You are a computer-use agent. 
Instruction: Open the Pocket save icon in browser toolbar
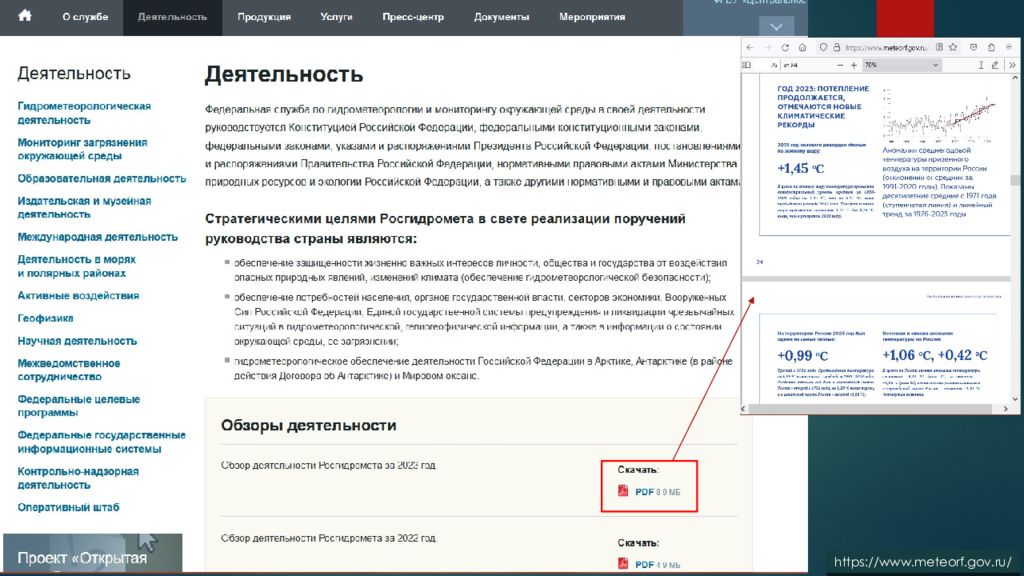[974, 48]
